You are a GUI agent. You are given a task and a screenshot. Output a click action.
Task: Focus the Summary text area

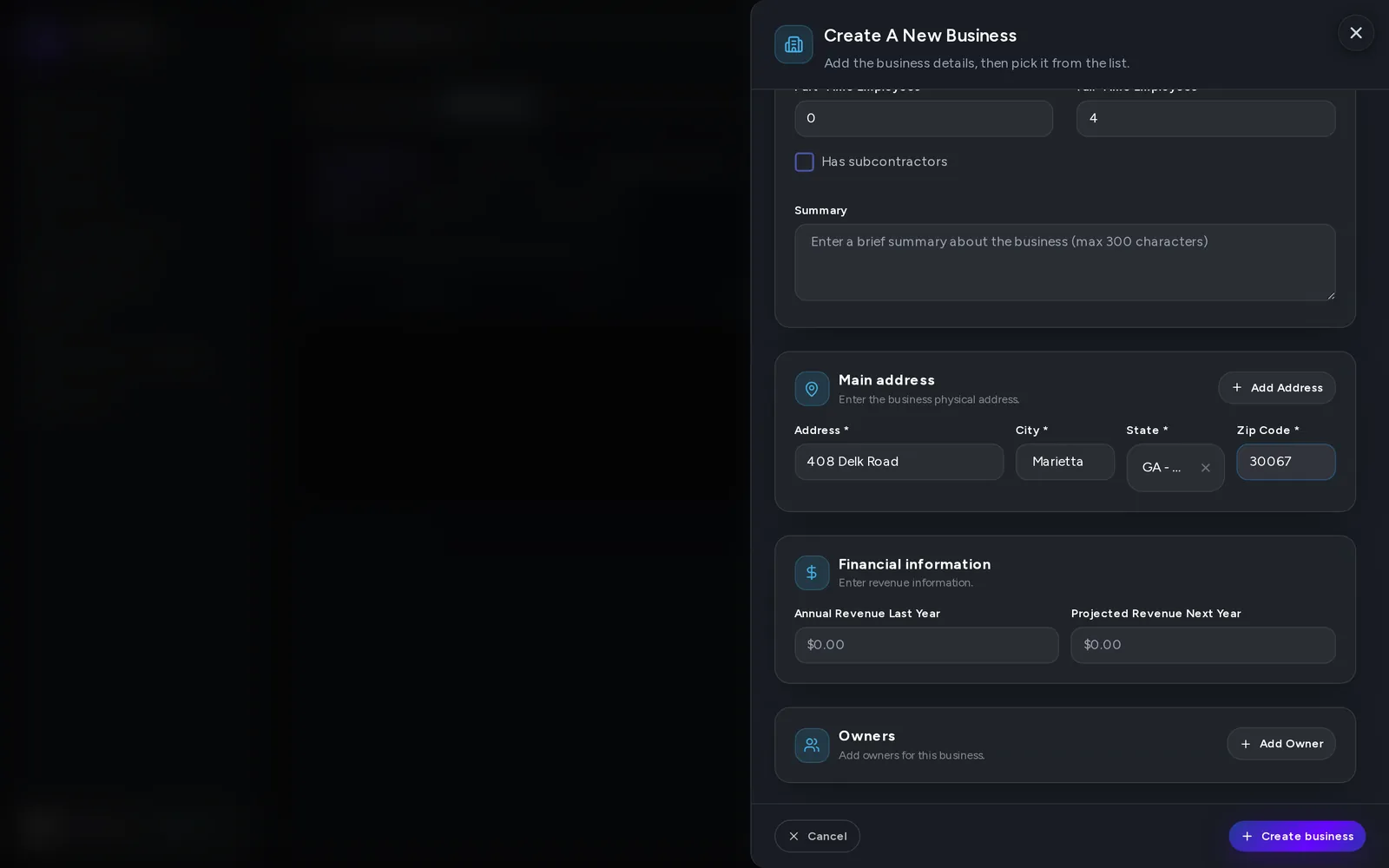(x=1064, y=262)
